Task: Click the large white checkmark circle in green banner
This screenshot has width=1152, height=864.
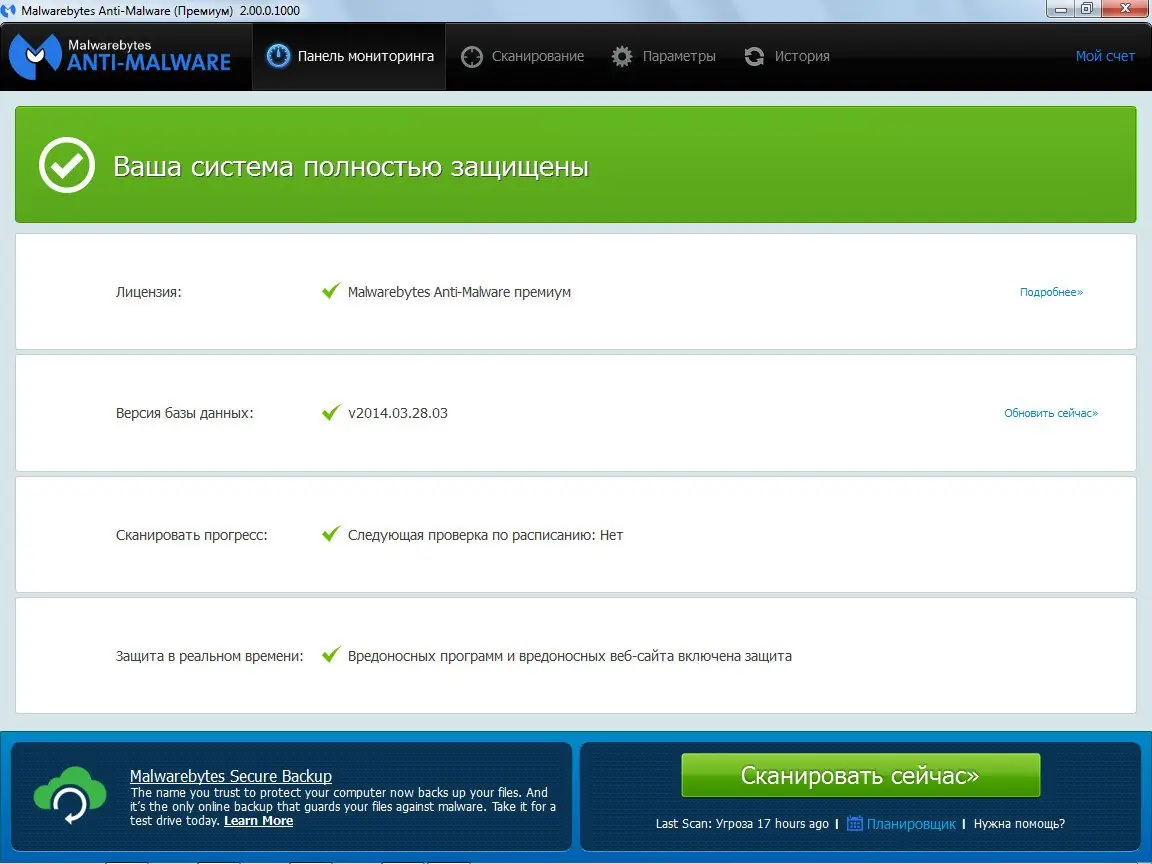Action: tap(67, 165)
